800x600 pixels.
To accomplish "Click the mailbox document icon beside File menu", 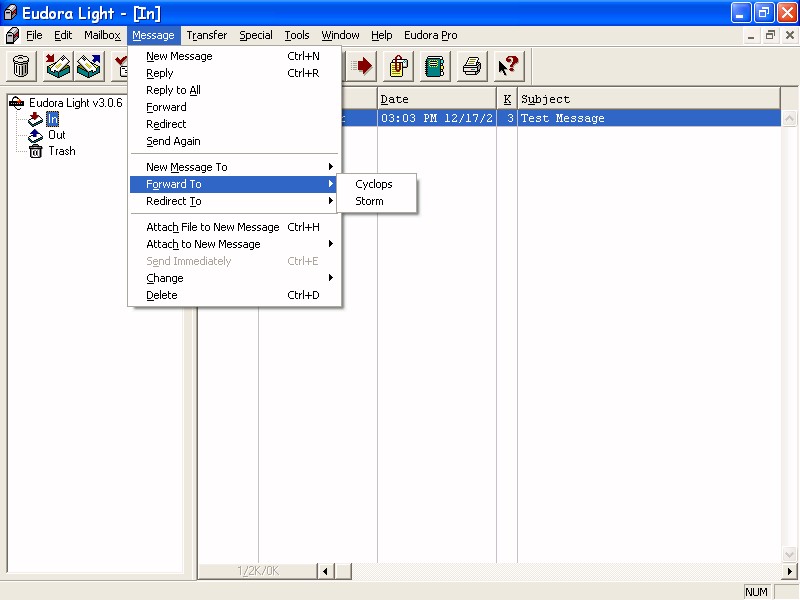I will pos(12,35).
